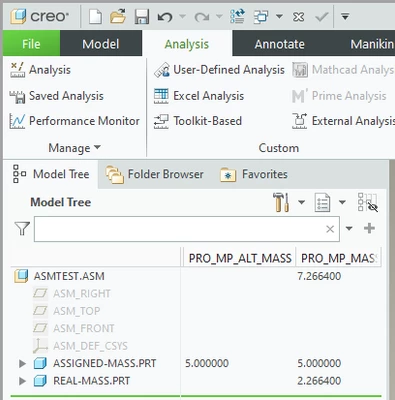Expand tree settings dropdown arrow
This screenshot has height=400, width=395.
301,202
